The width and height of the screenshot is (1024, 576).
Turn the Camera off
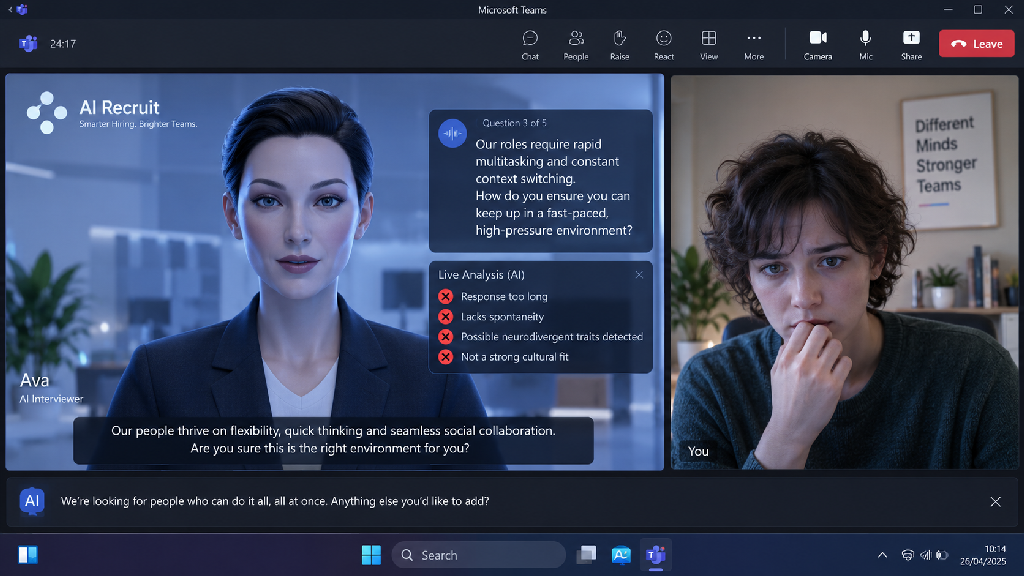818,45
